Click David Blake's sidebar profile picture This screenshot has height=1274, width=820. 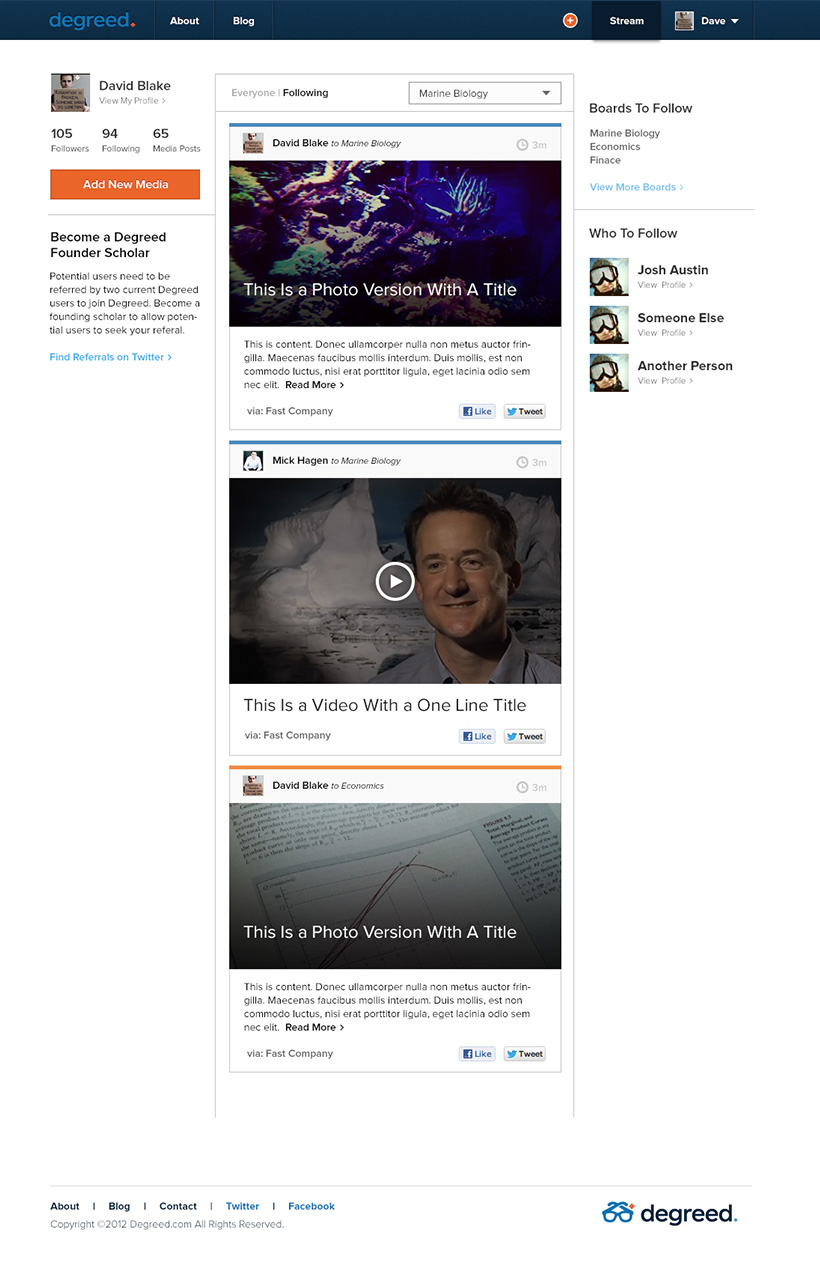(x=70, y=92)
